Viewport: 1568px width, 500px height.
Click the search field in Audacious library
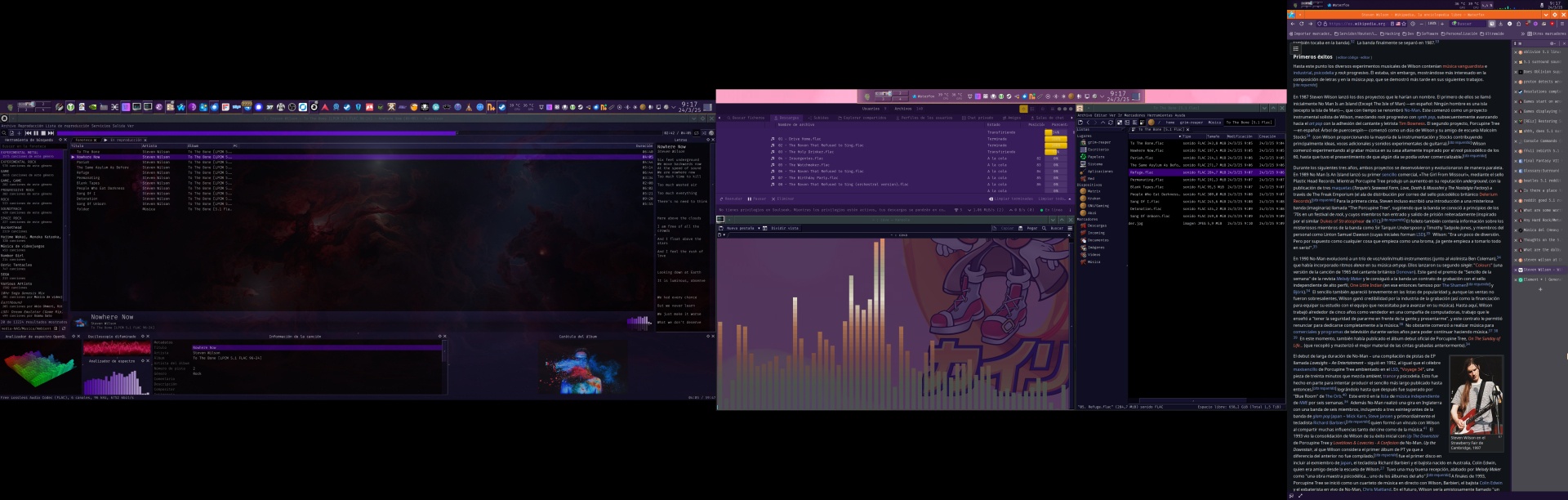33,146
